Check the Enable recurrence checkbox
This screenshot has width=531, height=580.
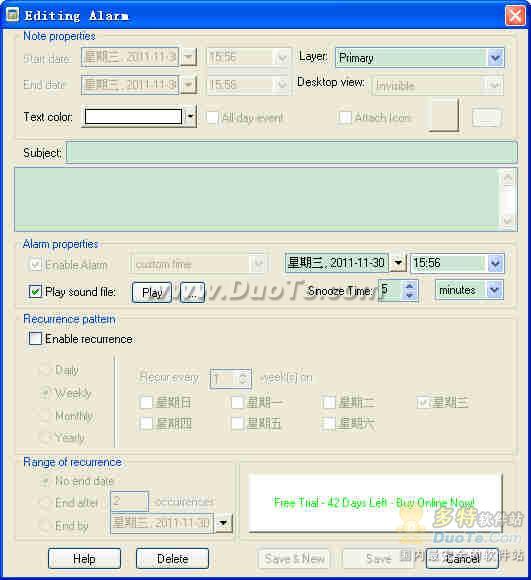(x=35, y=338)
